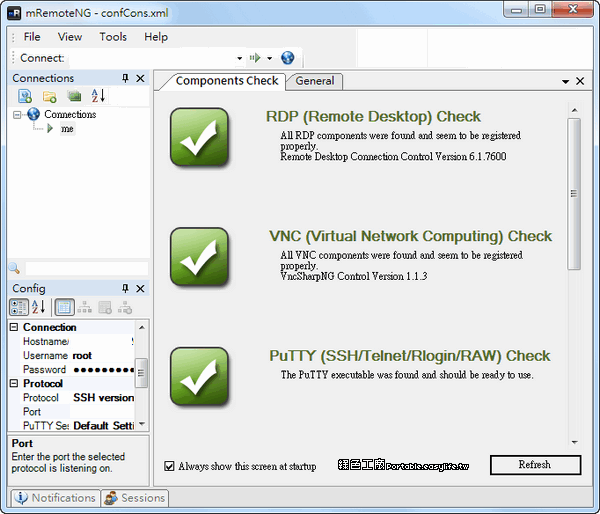Image resolution: width=600 pixels, height=514 pixels.
Task: Click the mRemoteNG app icon in title bar
Action: pos(15,13)
